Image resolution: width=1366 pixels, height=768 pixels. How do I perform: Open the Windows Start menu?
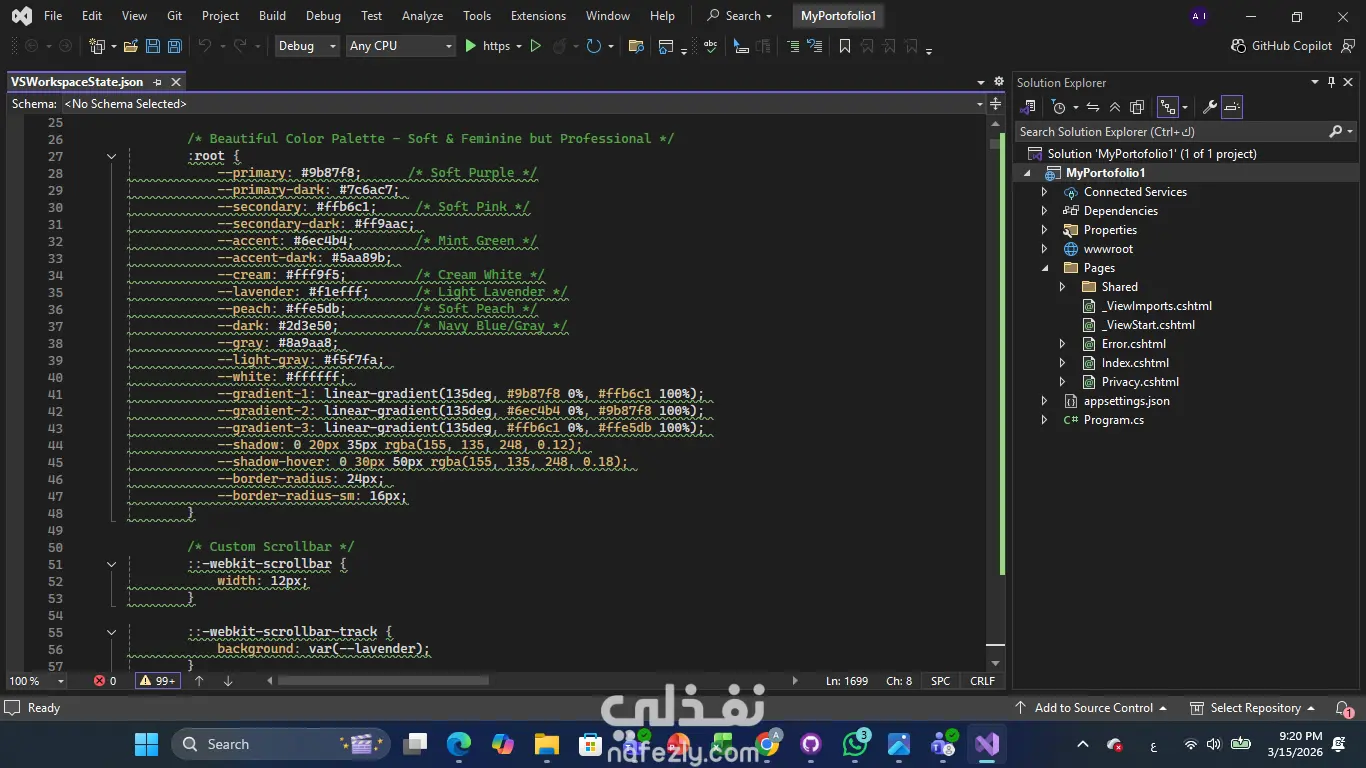[x=146, y=744]
